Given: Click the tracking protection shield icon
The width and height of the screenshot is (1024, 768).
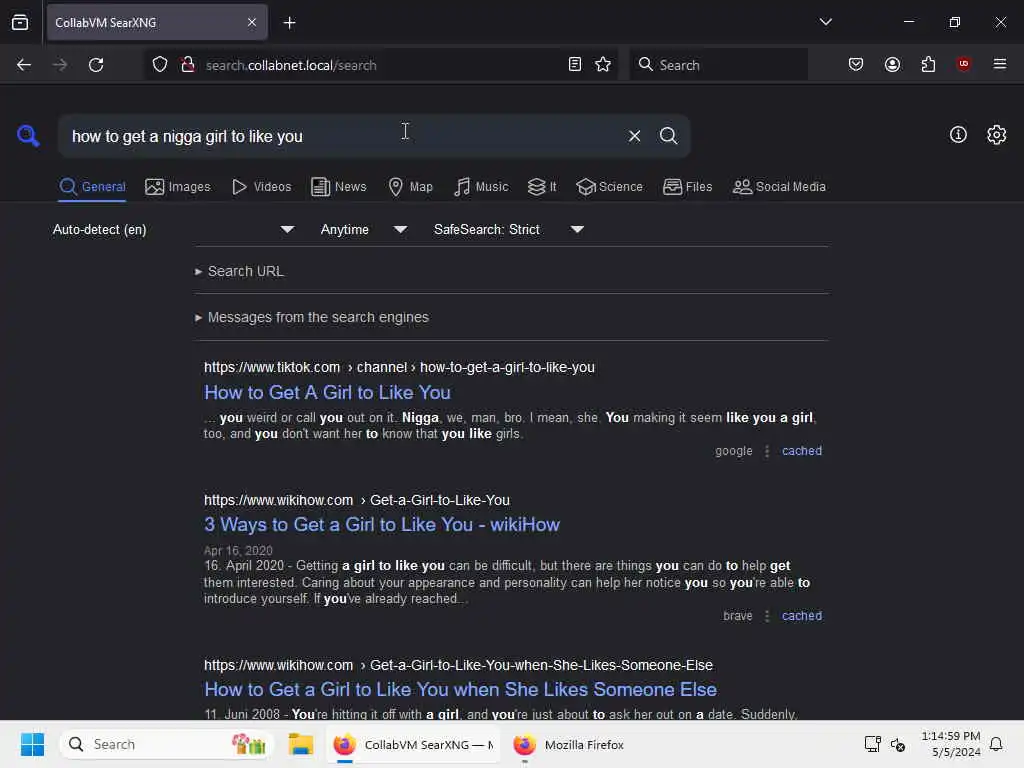Looking at the screenshot, I should (160, 65).
